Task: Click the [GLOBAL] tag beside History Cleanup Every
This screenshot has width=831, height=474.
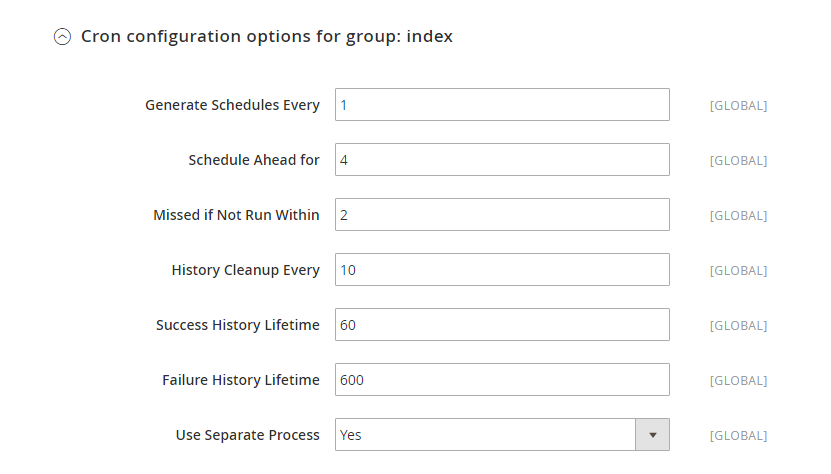Action: pos(738,270)
